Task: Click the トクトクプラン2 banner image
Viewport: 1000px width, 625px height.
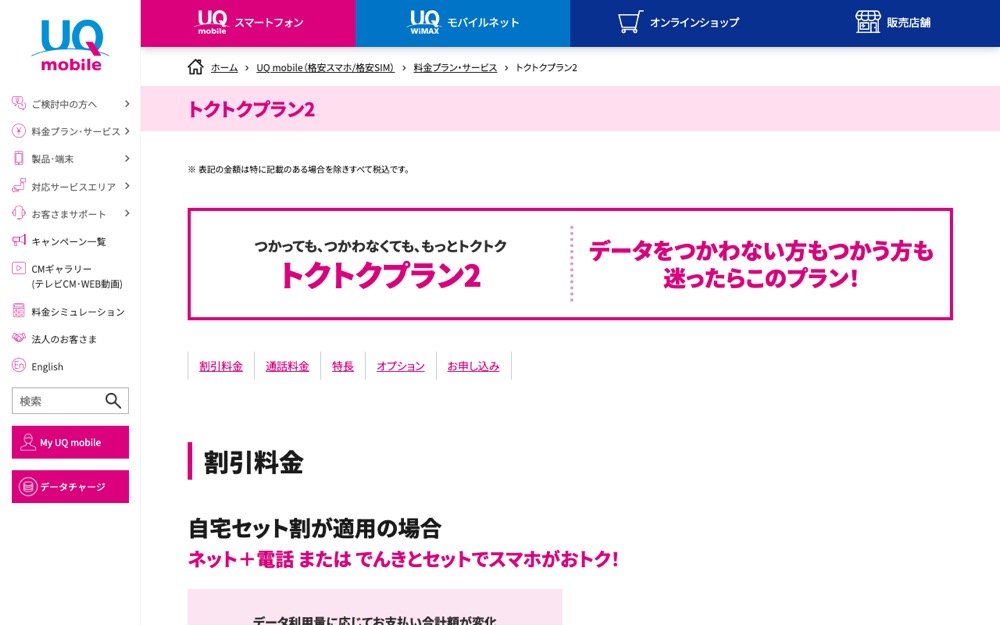Action: (570, 263)
